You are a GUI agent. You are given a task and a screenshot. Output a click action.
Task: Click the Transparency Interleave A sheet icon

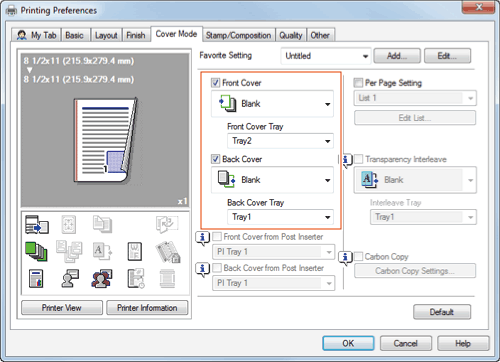(370, 179)
